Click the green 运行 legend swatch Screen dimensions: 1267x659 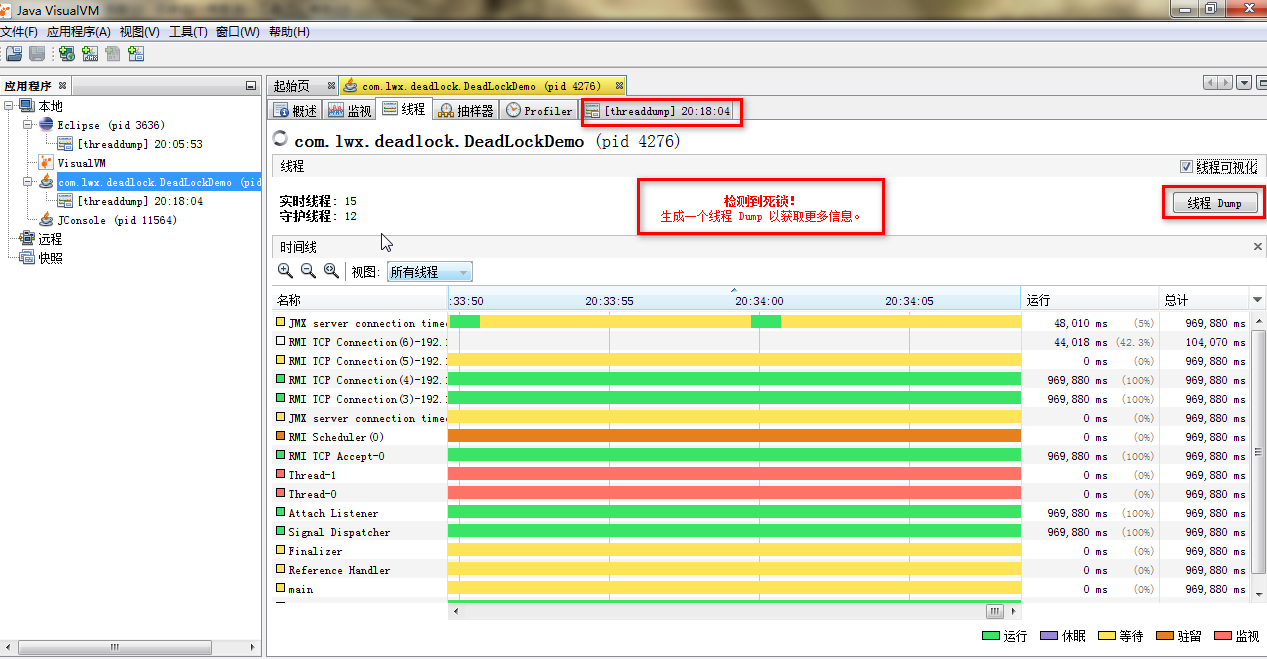pyautogui.click(x=990, y=635)
